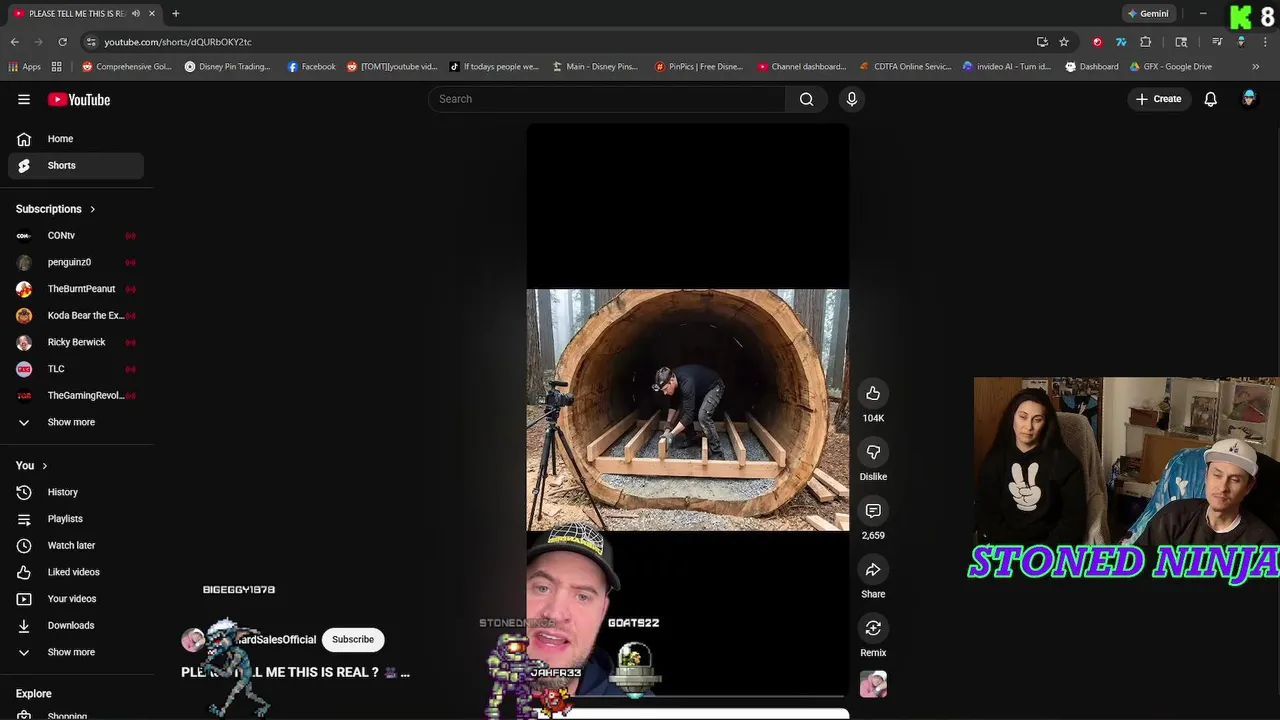Open the Channel dashboard bookmark

click(802, 67)
